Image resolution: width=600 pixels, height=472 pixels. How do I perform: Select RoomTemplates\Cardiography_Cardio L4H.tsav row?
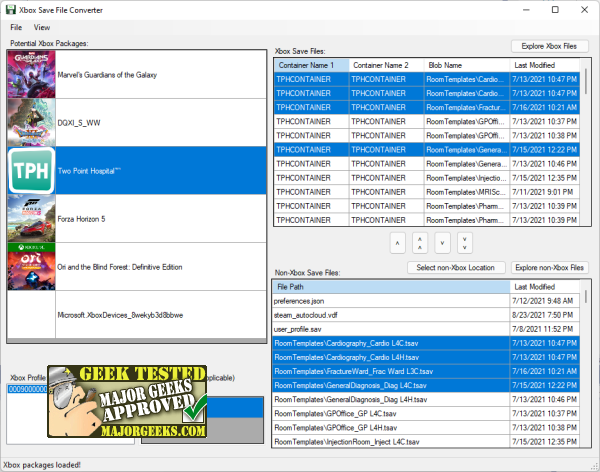426,358
